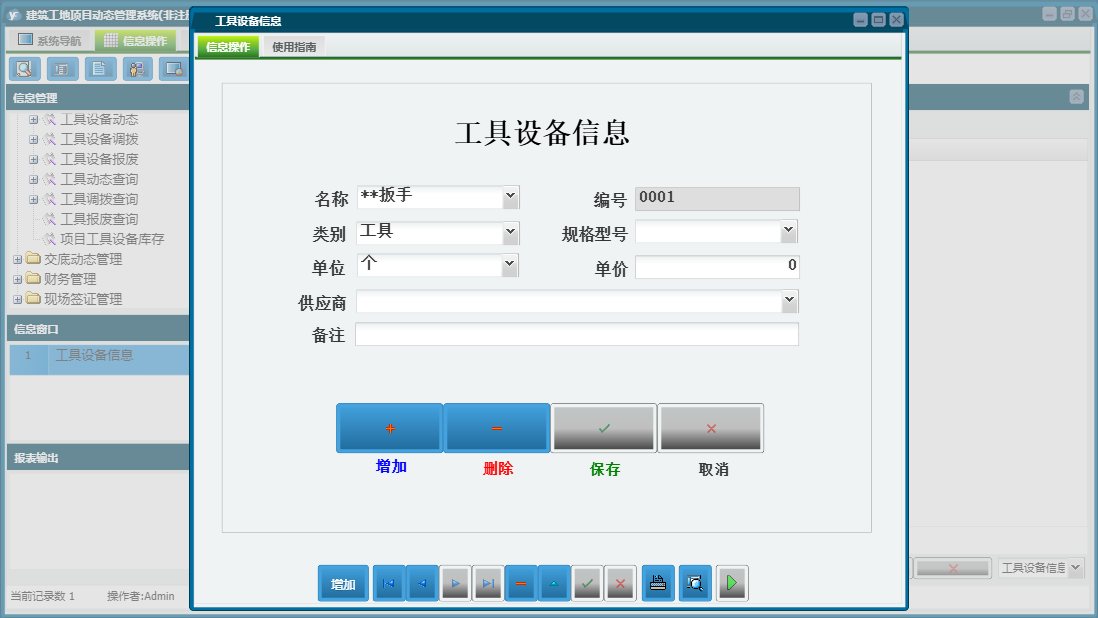
Task: Click the delete record icon on bottom toolbar
Action: pyautogui.click(x=521, y=583)
